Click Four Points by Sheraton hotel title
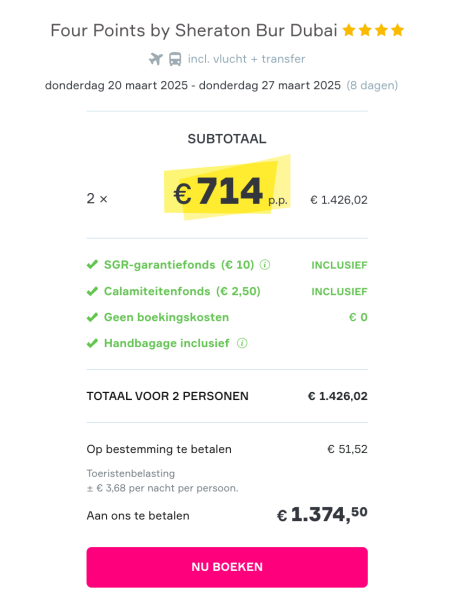The width and height of the screenshot is (450, 599). 194,31
